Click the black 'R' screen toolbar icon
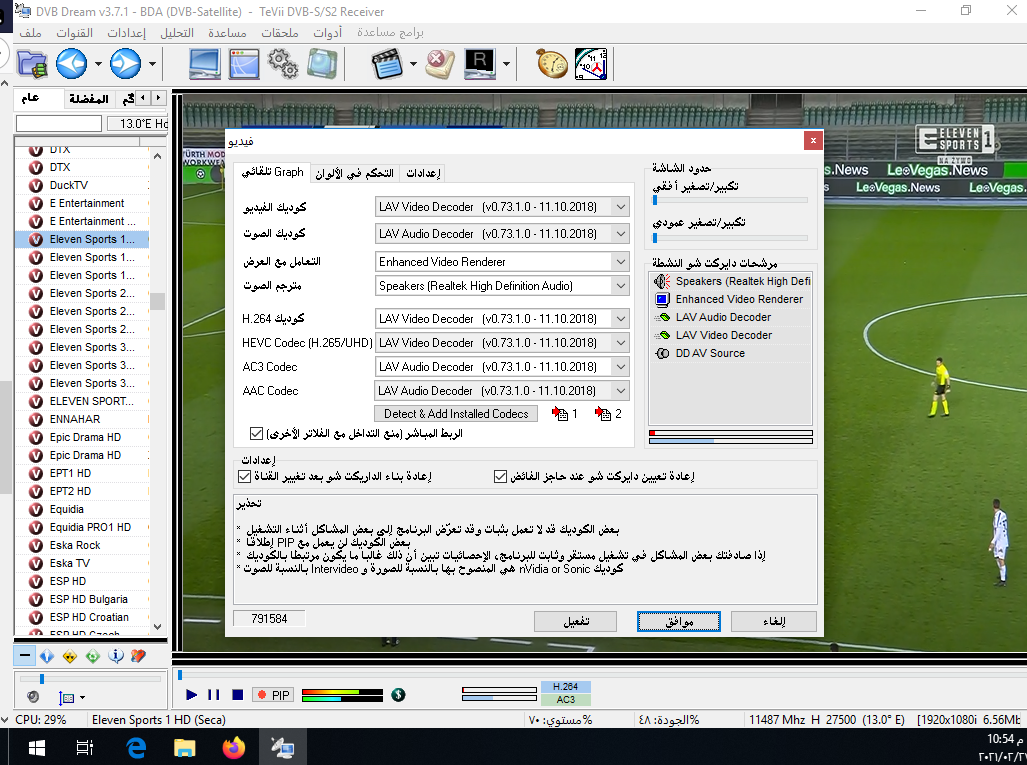The height and width of the screenshot is (765, 1027). tap(480, 64)
